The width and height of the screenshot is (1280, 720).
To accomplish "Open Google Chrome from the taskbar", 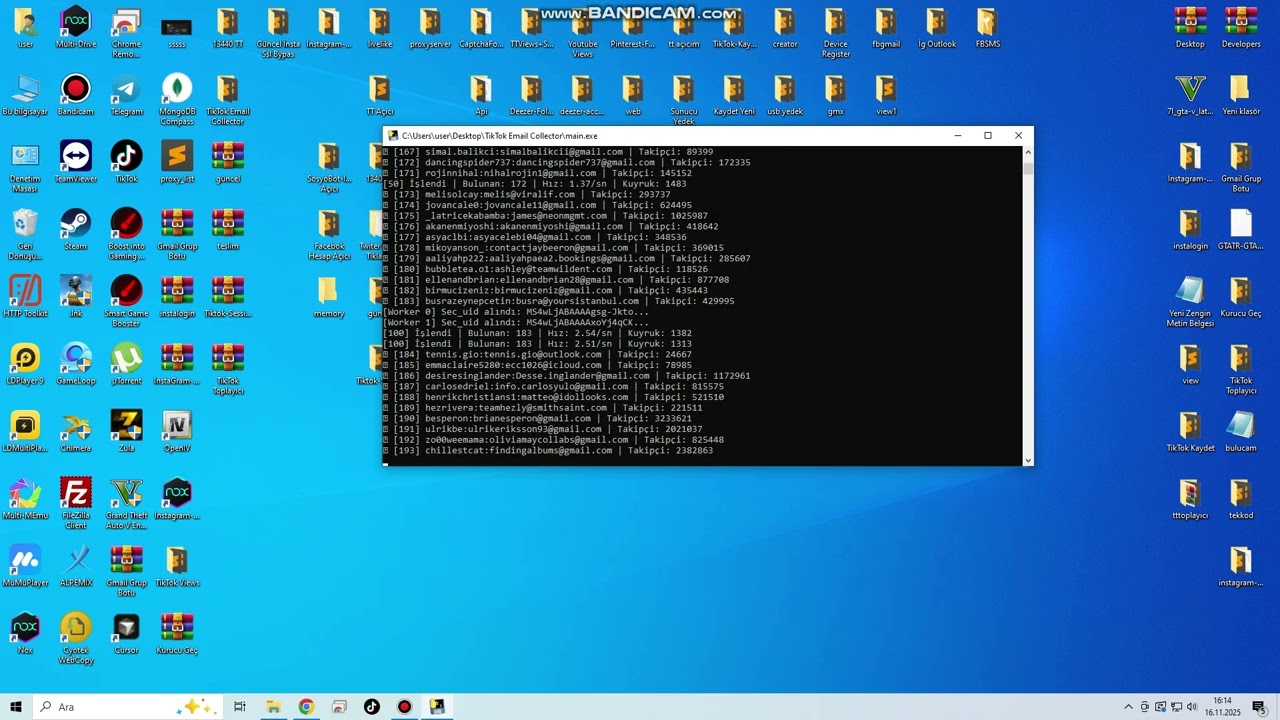I will tap(306, 707).
